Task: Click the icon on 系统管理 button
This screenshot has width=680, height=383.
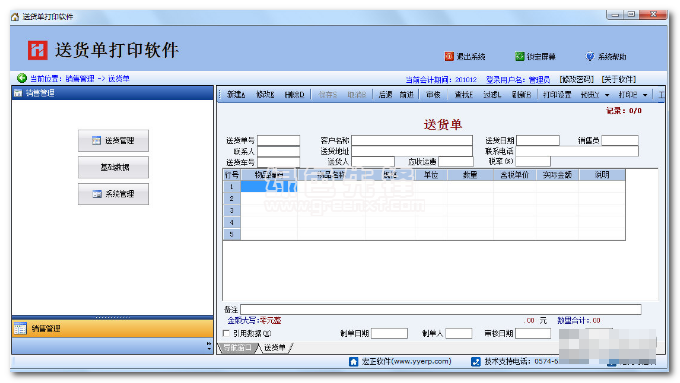Action: point(97,194)
